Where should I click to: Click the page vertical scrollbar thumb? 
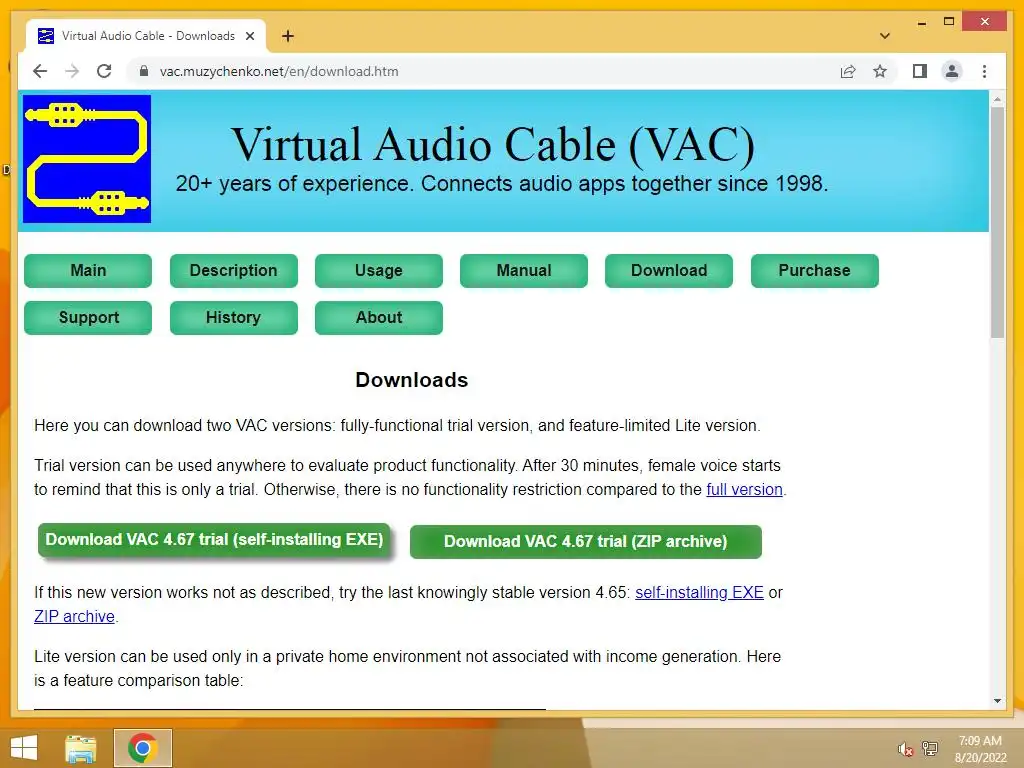pos(997,222)
